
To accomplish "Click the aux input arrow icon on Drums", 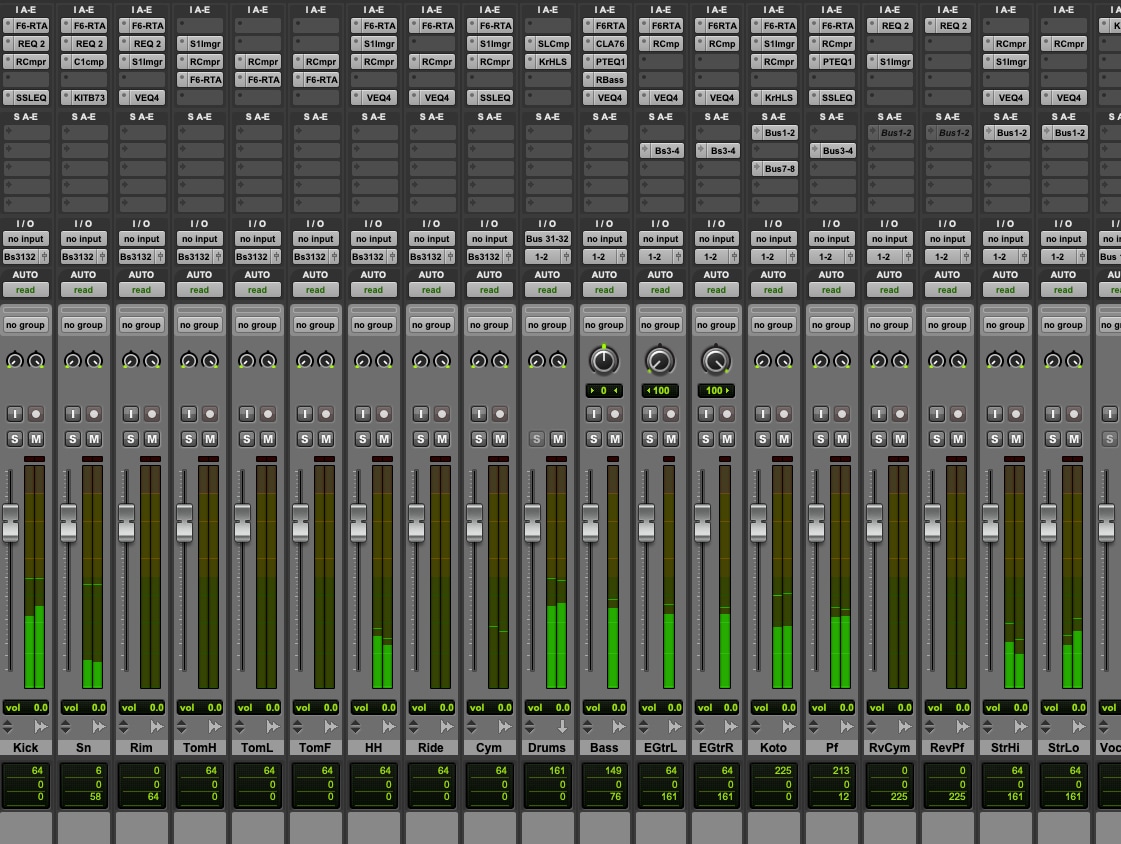I will coord(563,727).
